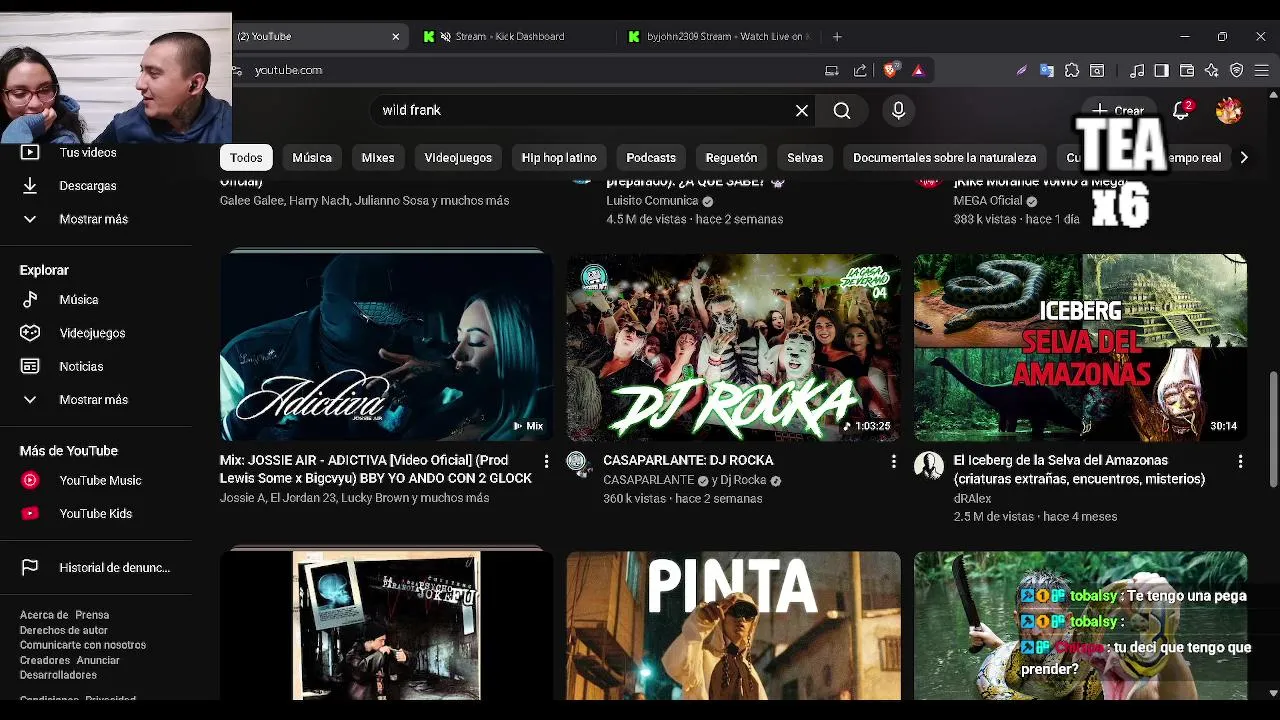Click the Derechos de autor footer link
This screenshot has width=1280, height=720.
tap(64, 630)
